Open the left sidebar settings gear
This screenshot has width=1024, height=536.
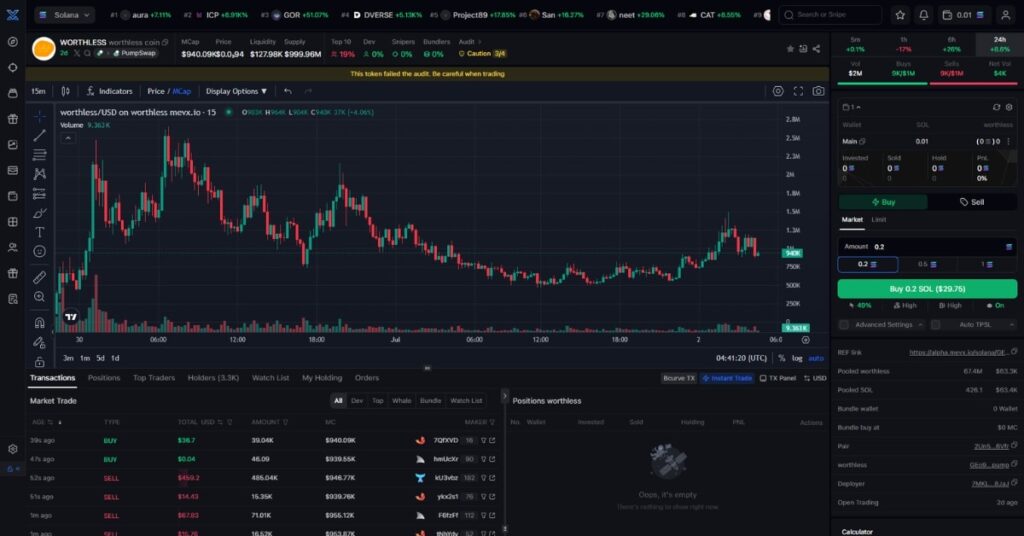point(12,449)
